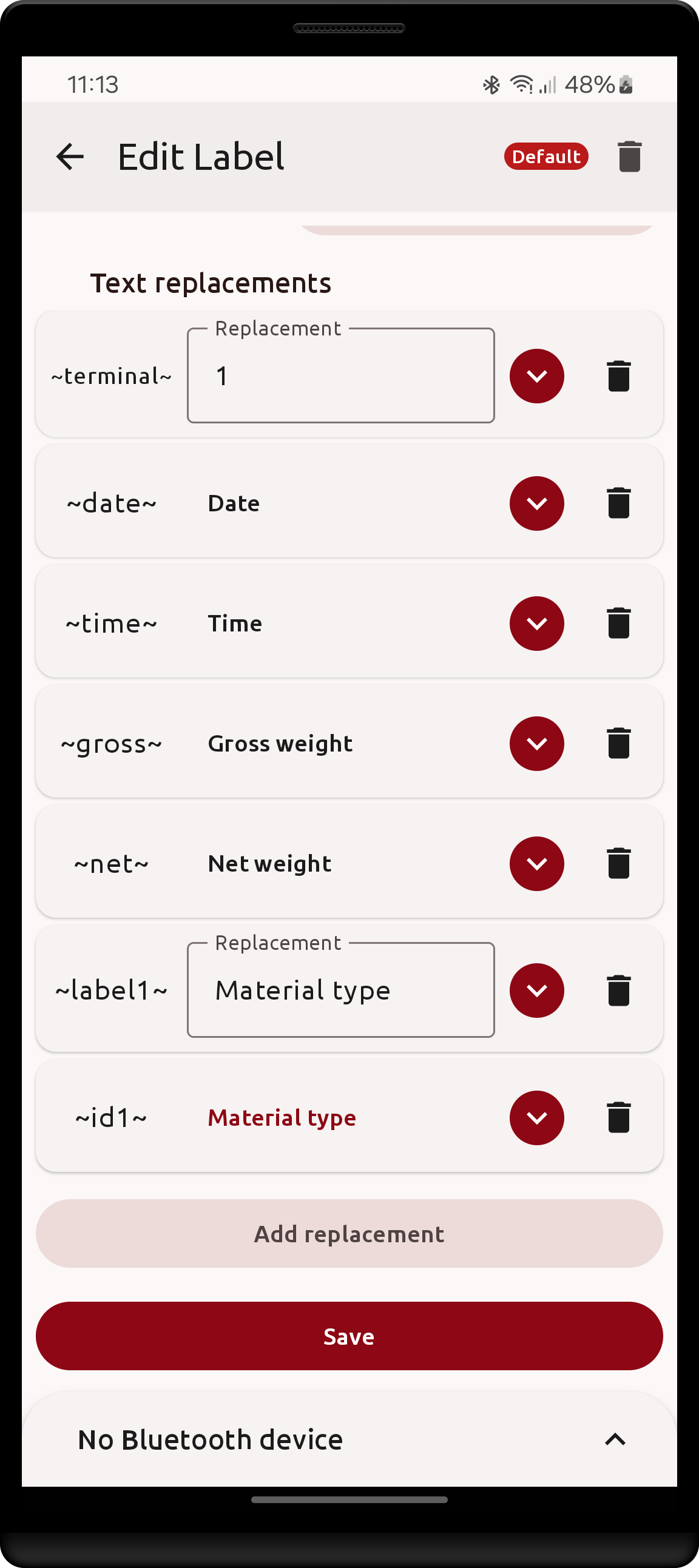
Task: Remove the ~date~ replacement entry
Action: (x=618, y=503)
